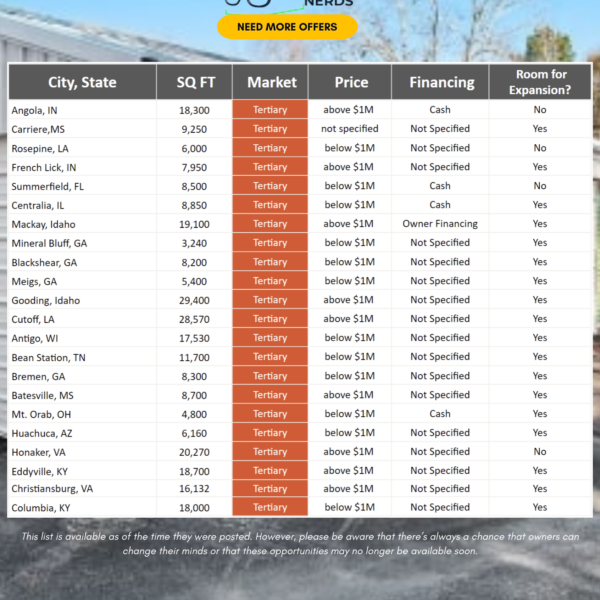Click the Financing column header
The height and width of the screenshot is (600, 600).
tap(440, 82)
